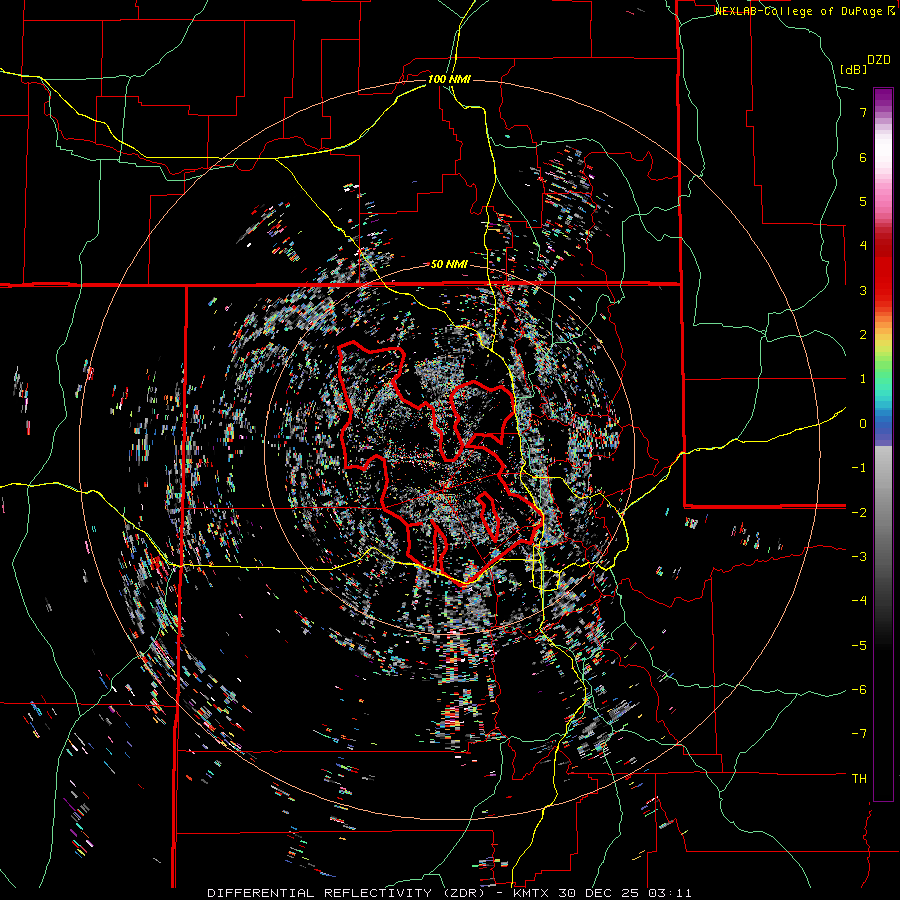Click the 1 value on the color scale

tap(863, 379)
